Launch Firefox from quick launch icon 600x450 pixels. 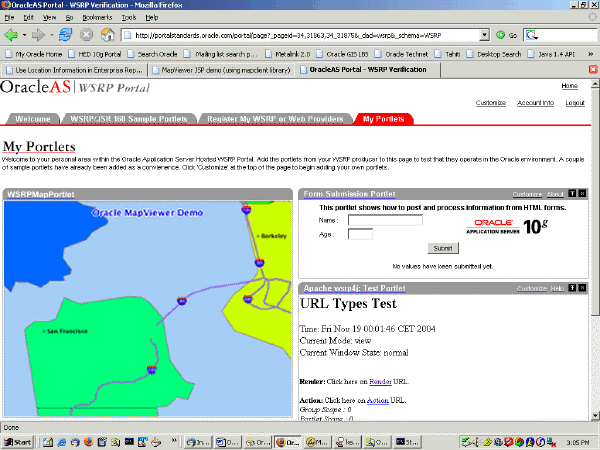point(88,442)
